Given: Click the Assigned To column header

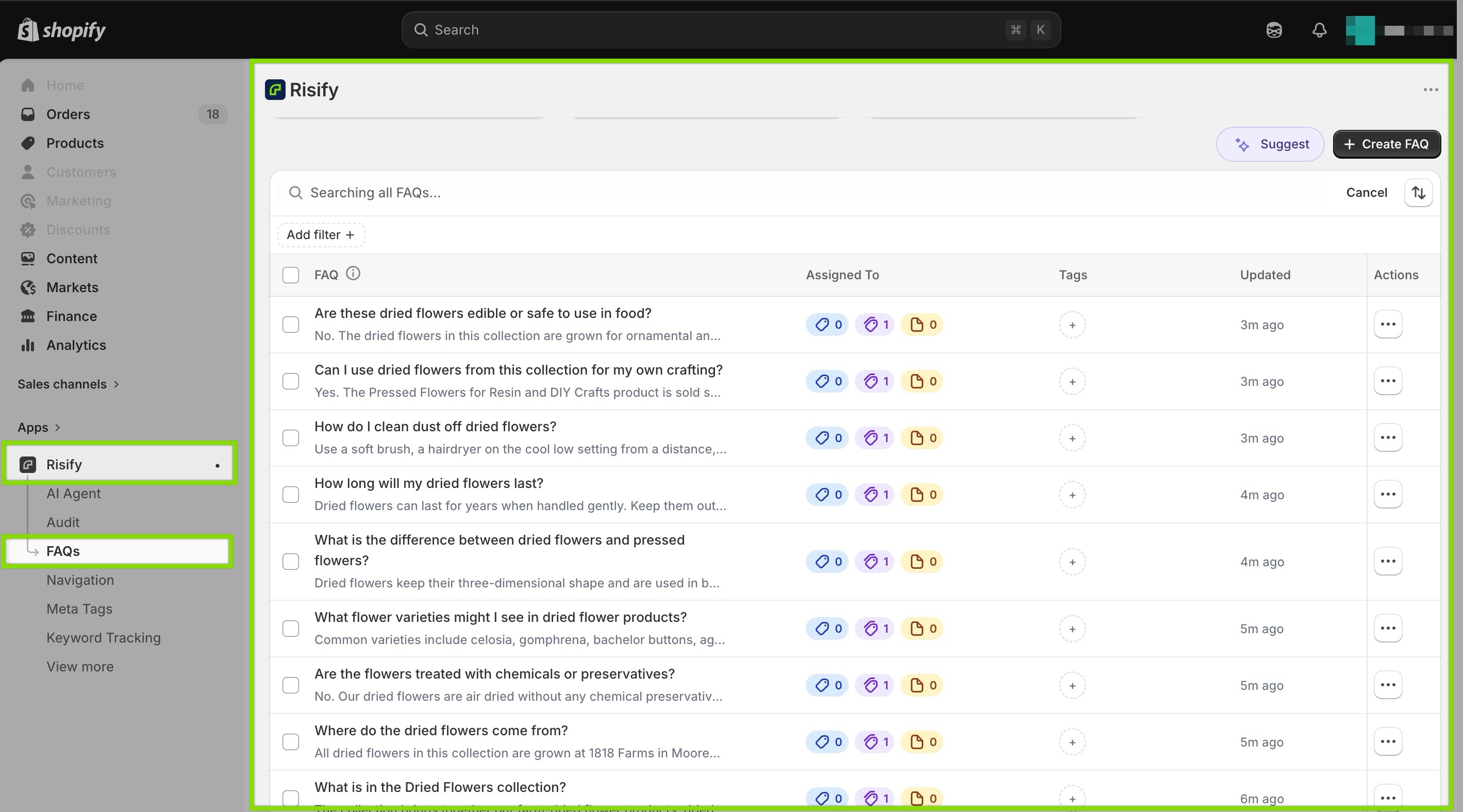Looking at the screenshot, I should (842, 275).
